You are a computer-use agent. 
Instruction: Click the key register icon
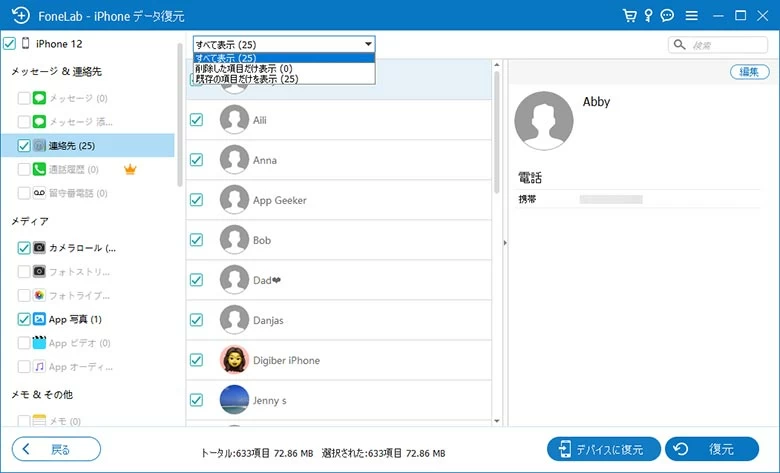click(x=648, y=15)
